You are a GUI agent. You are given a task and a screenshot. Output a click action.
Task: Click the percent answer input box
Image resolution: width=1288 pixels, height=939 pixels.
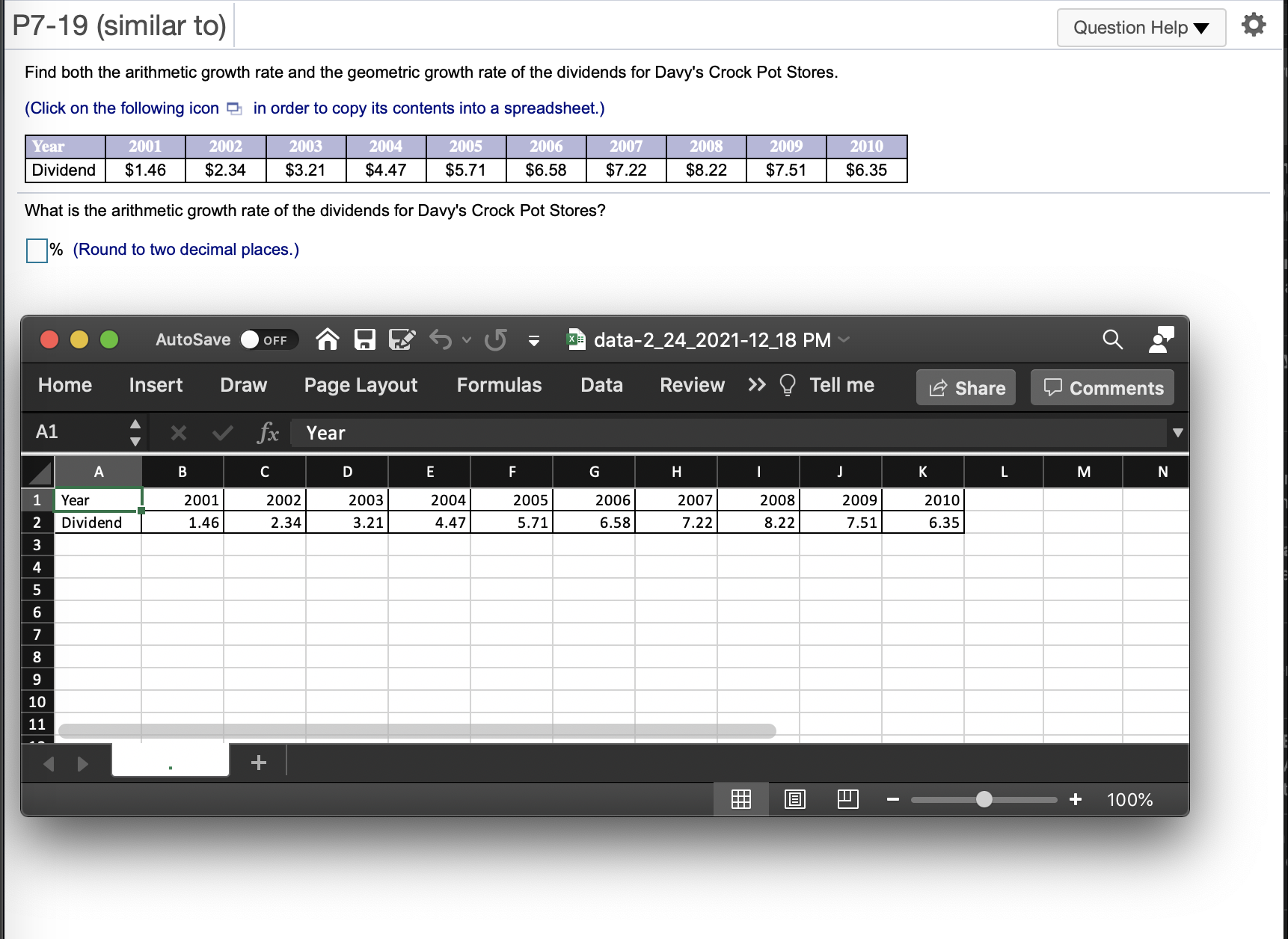click(37, 250)
